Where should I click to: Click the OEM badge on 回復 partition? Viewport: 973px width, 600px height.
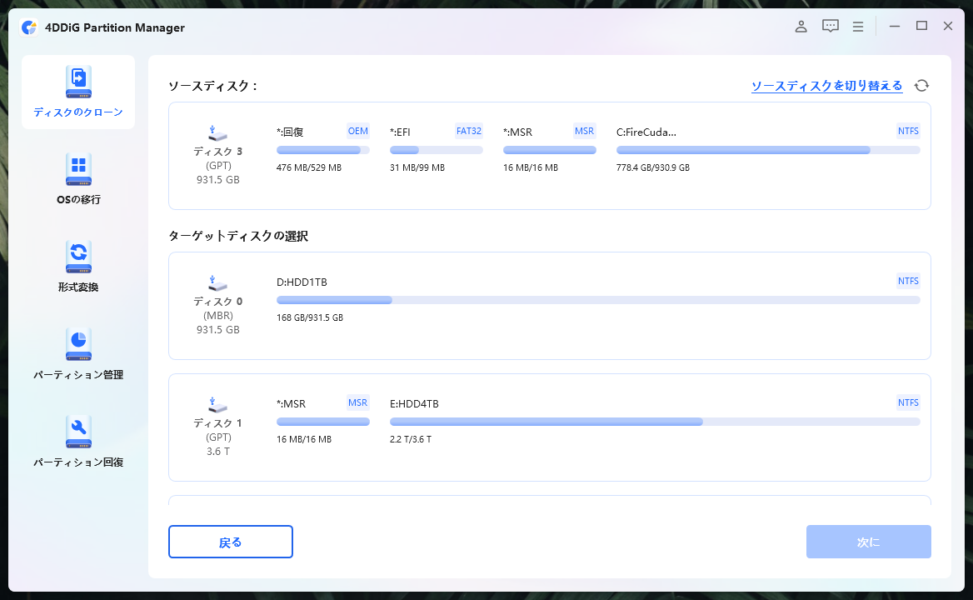tap(357, 131)
